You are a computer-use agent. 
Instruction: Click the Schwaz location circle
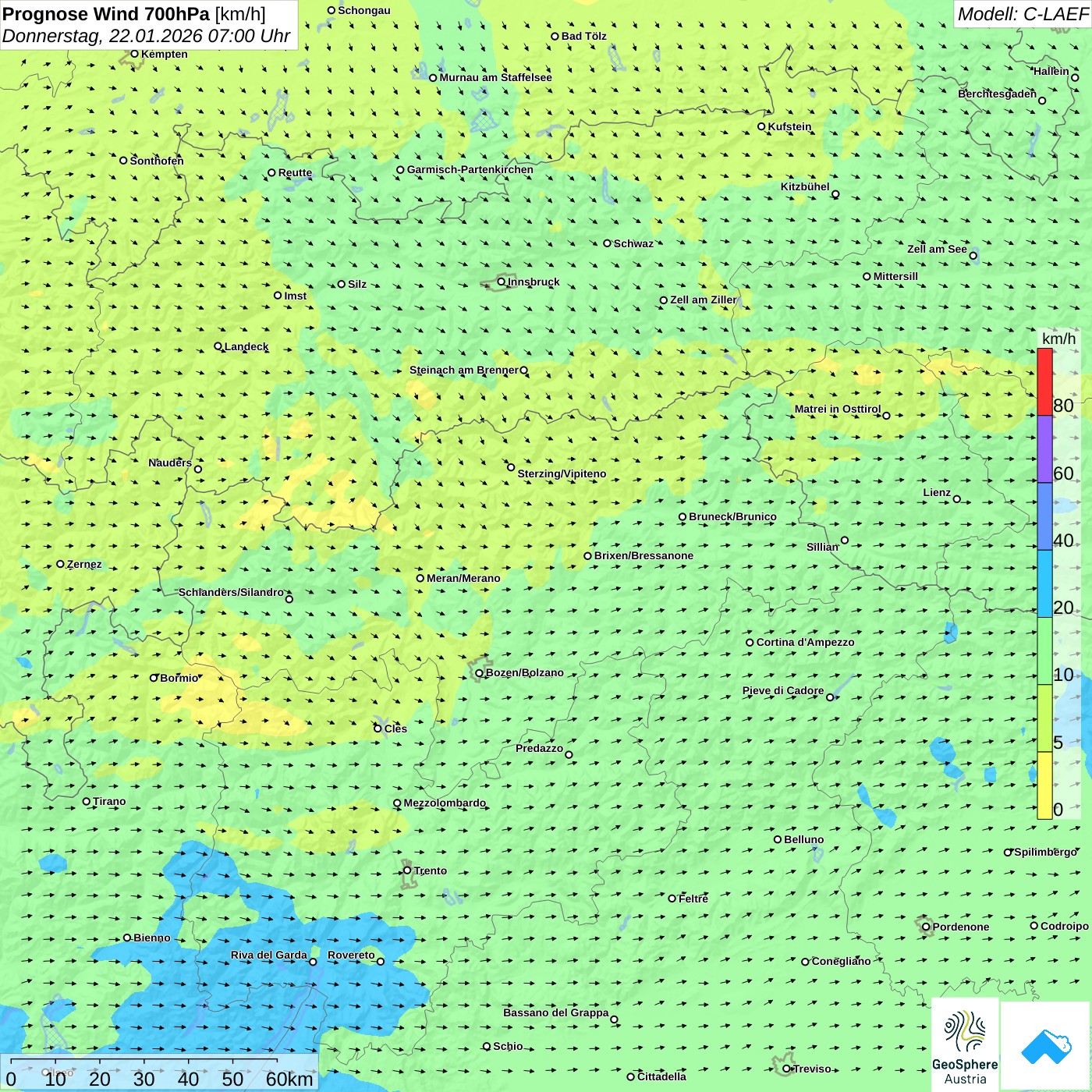click(607, 243)
